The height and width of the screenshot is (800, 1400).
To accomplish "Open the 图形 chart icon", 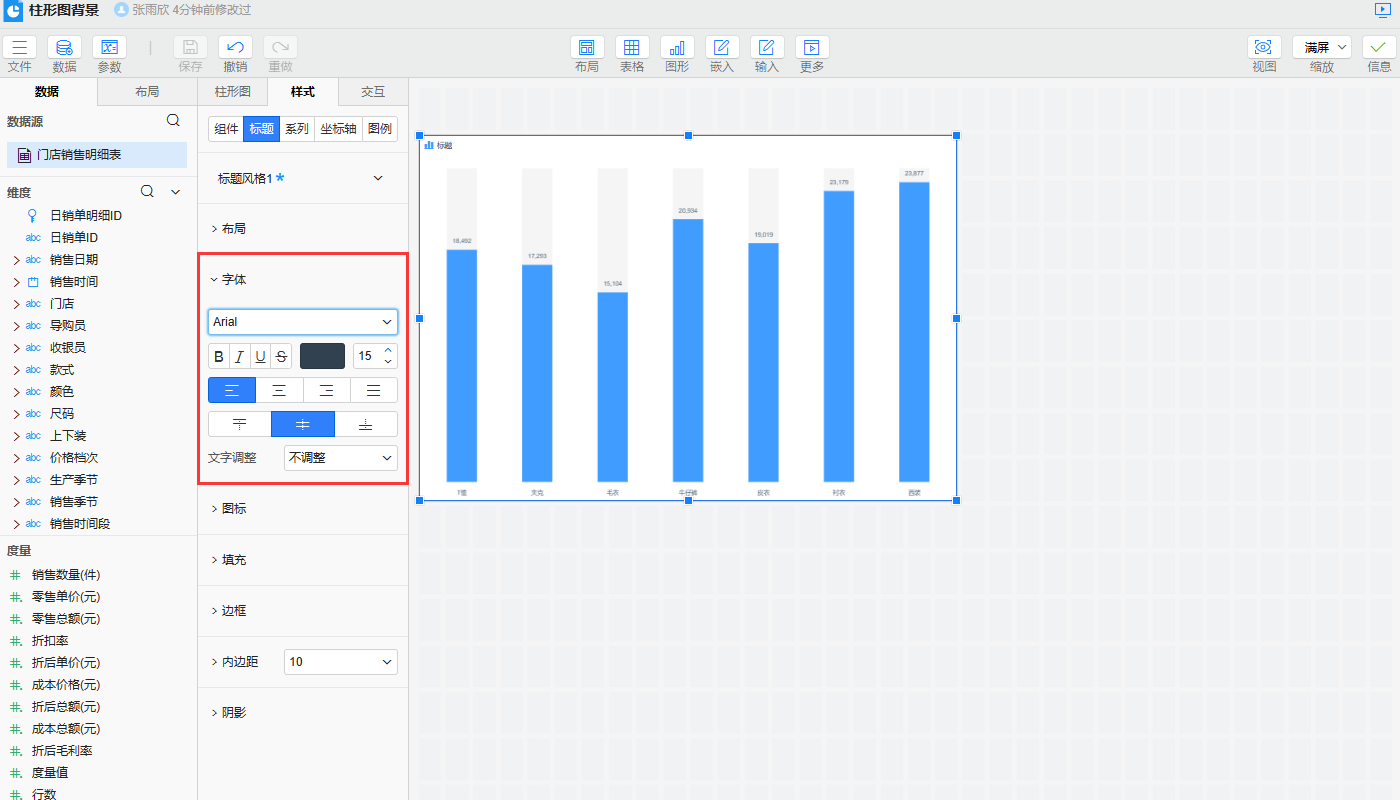I will click(x=677, y=48).
